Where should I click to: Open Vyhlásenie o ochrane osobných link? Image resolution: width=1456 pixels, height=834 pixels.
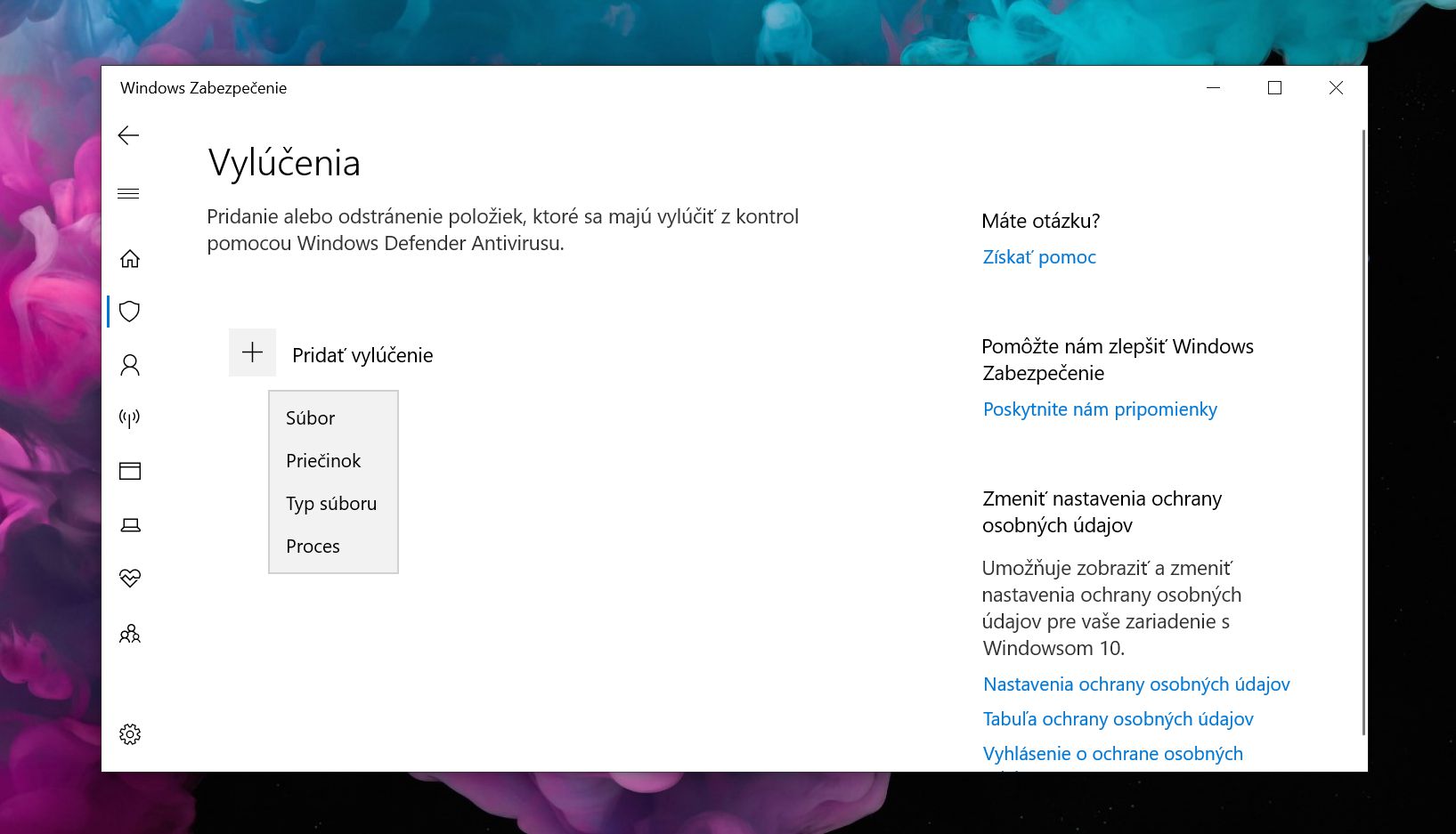pos(1112,754)
